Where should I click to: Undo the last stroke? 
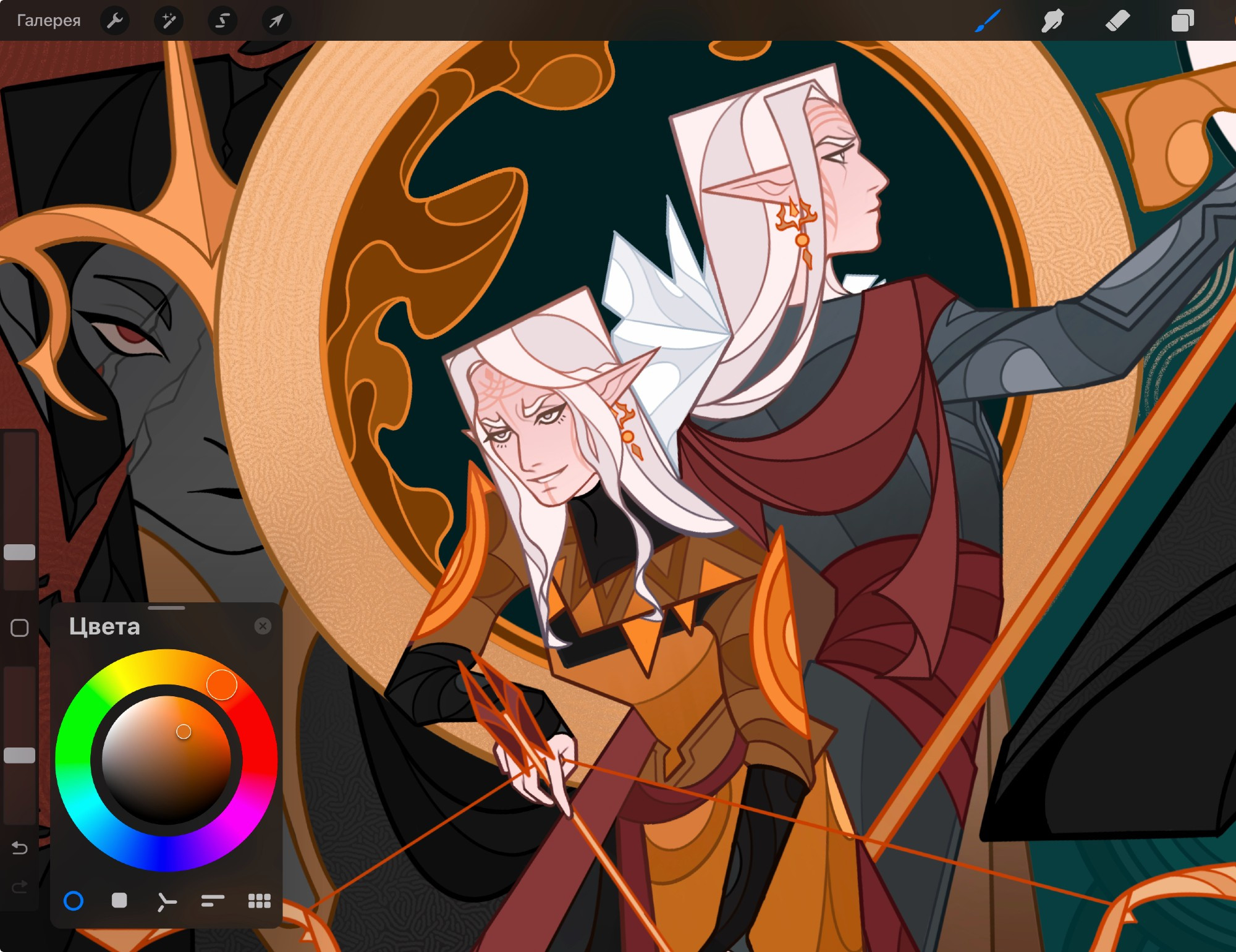[x=20, y=848]
